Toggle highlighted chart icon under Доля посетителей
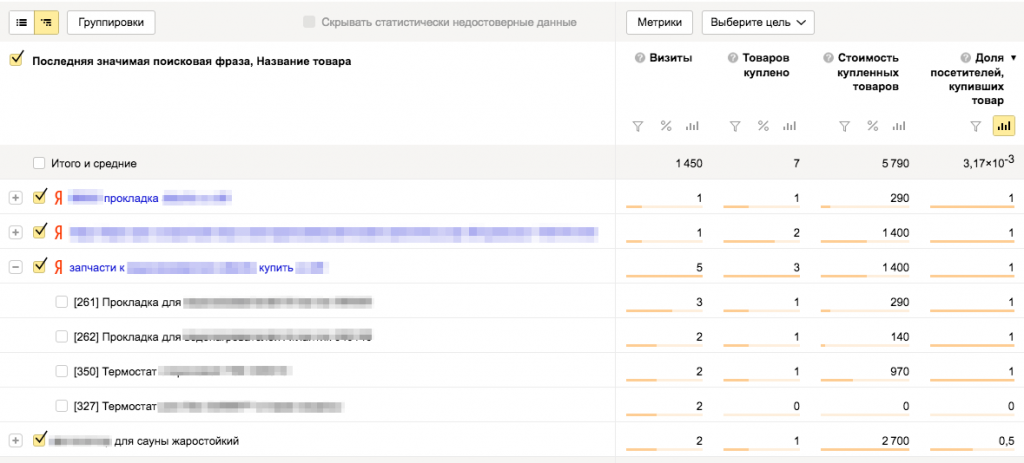The image size is (1024, 463). 1002,126
